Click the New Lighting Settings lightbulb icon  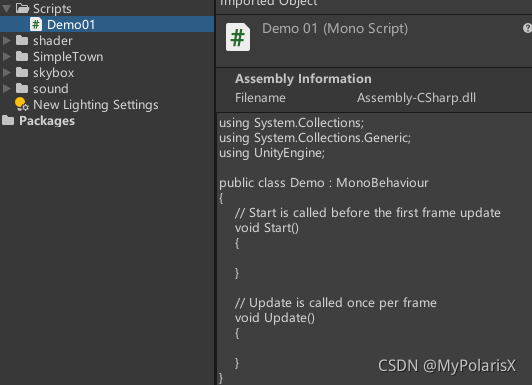[22, 104]
